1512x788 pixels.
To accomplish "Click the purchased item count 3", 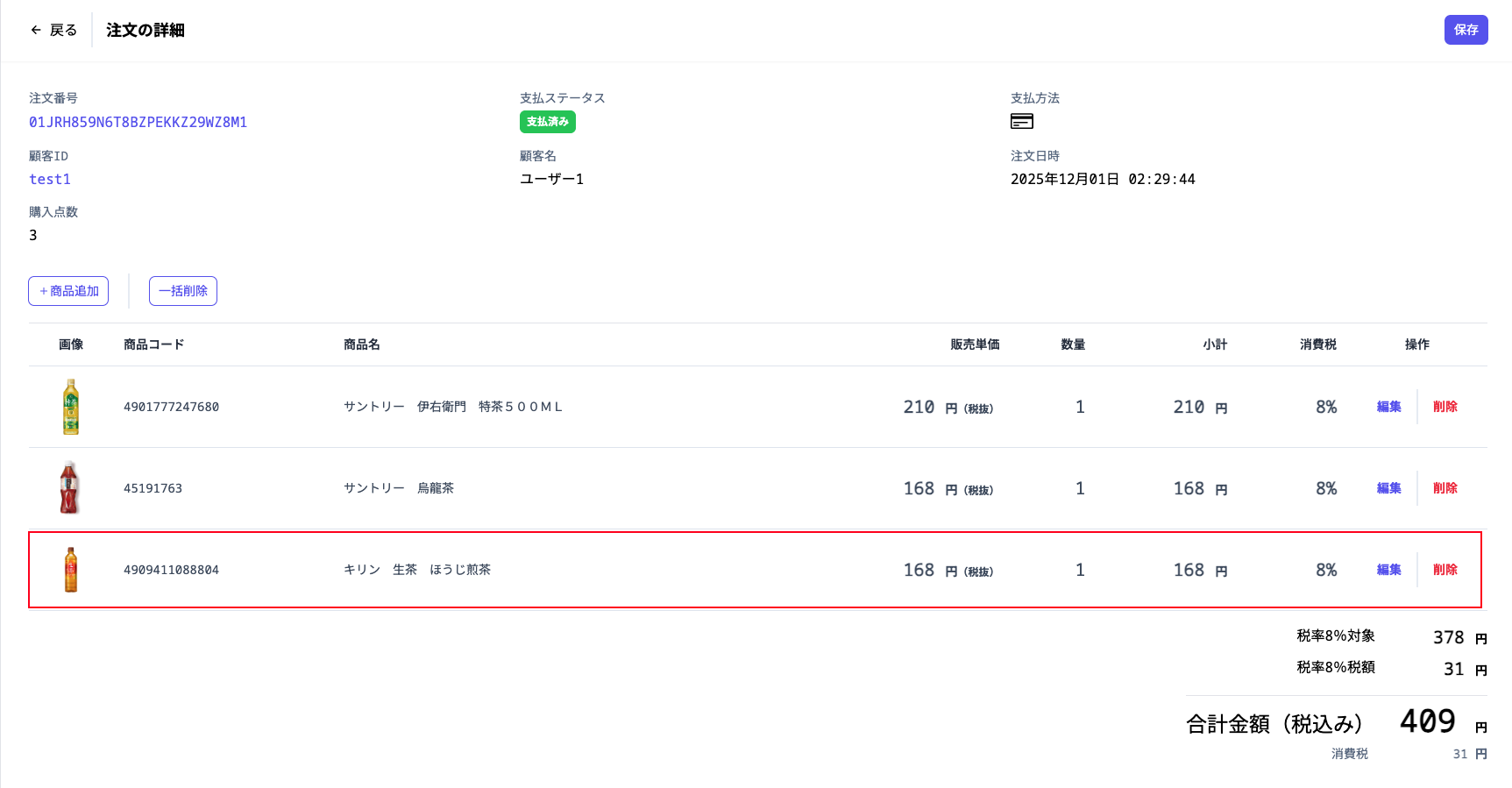I will click(33, 235).
